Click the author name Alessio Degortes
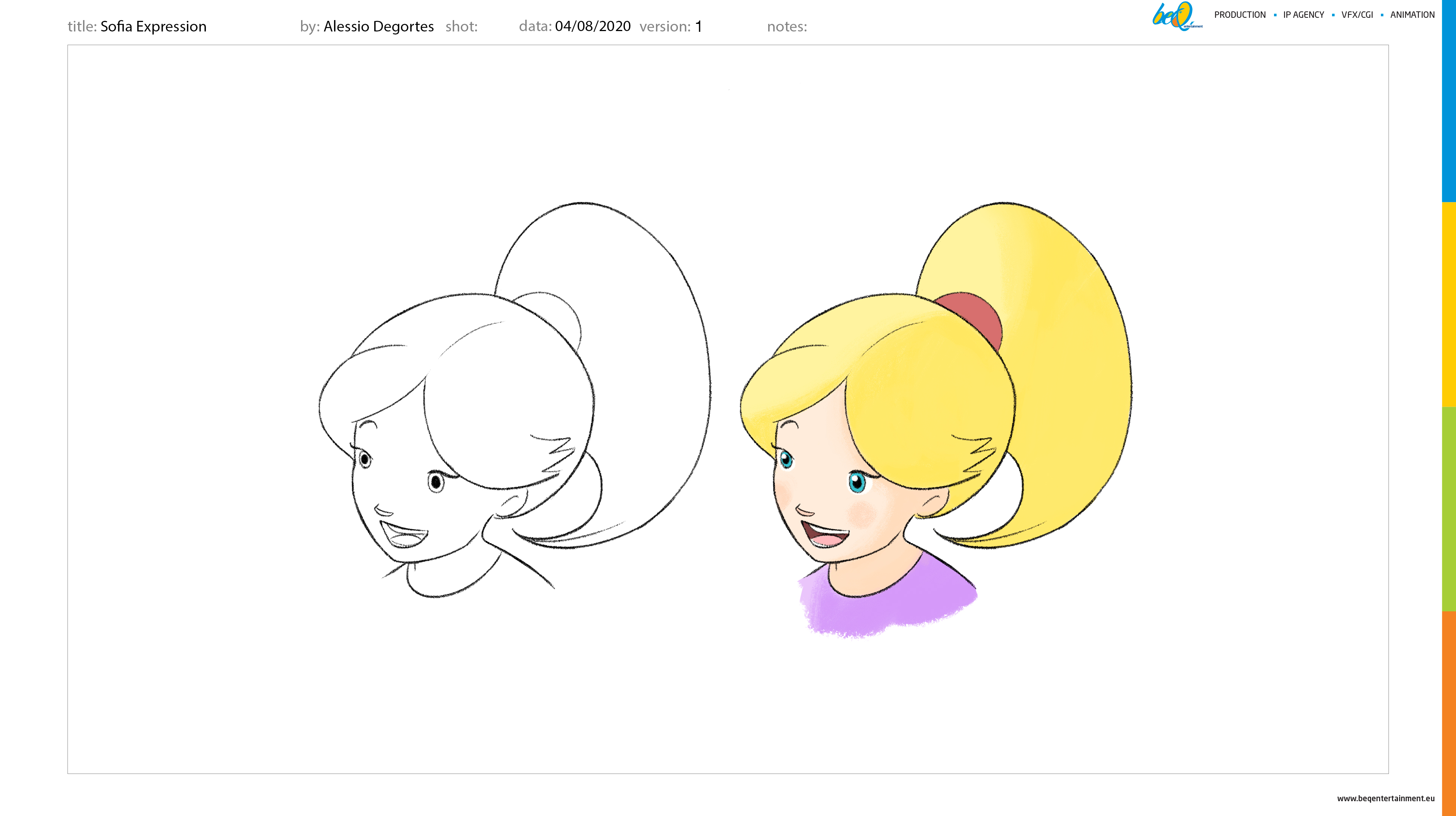The image size is (1456, 816). click(x=378, y=27)
